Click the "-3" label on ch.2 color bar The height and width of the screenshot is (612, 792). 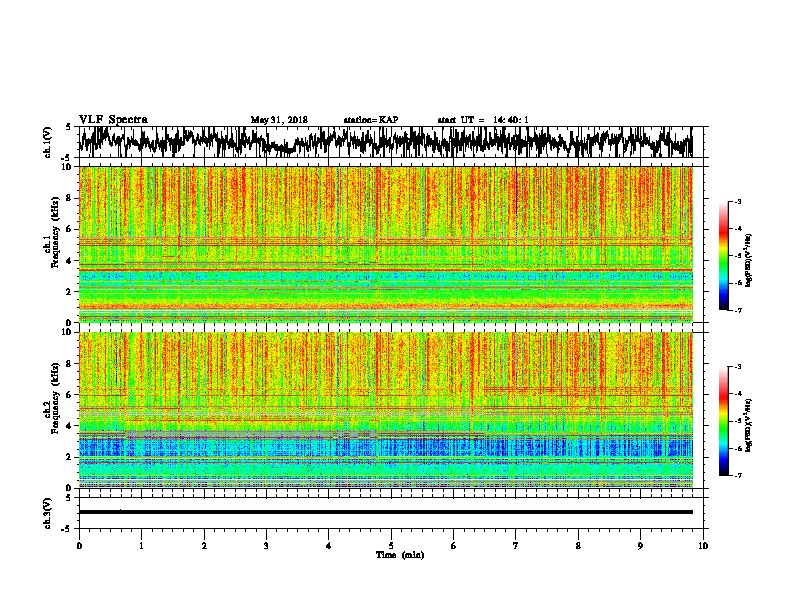pos(737,366)
